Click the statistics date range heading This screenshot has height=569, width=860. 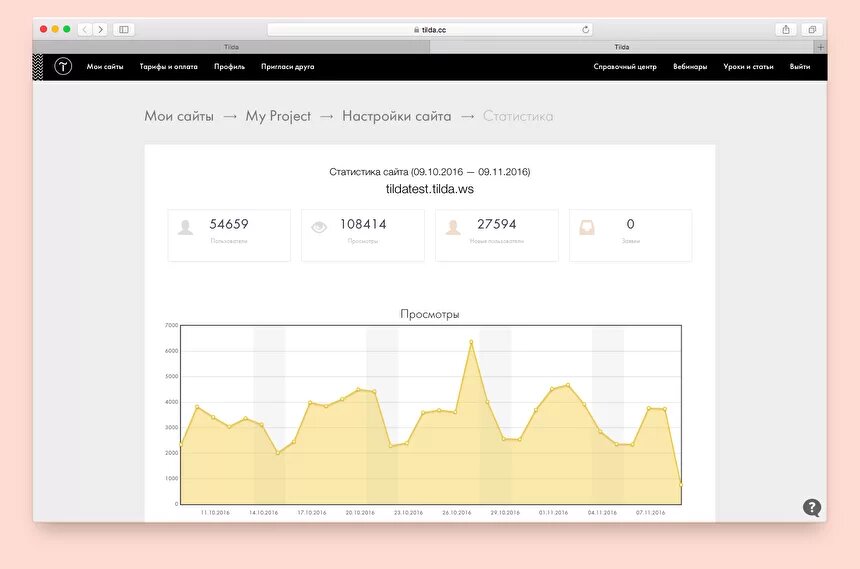coord(429,172)
